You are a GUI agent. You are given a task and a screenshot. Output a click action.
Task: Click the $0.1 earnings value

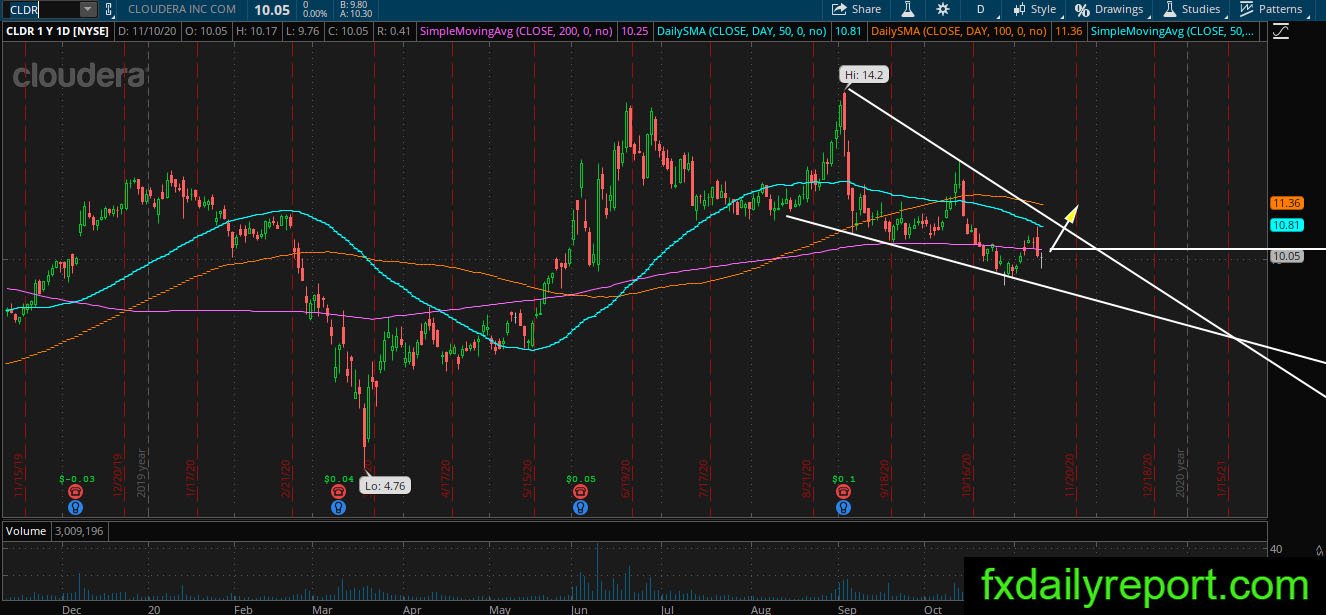point(844,480)
